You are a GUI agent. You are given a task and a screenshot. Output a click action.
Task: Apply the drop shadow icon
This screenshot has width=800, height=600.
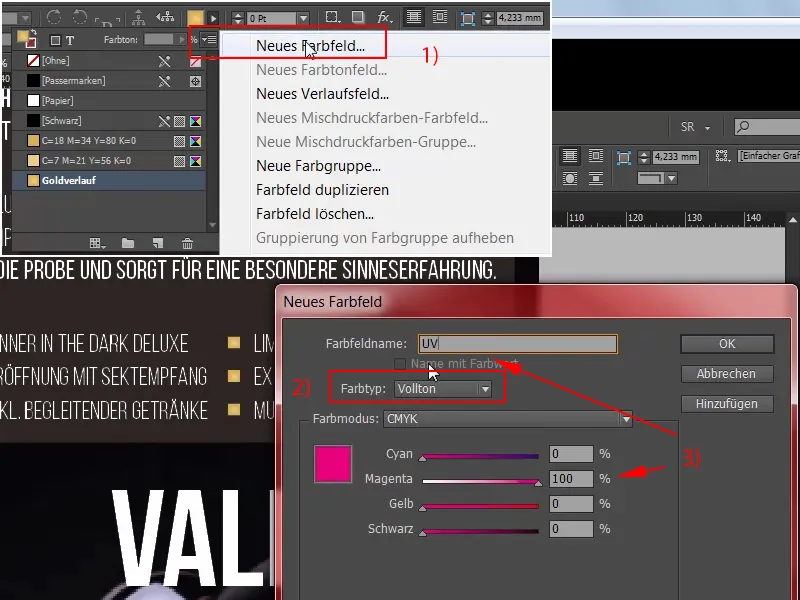358,17
